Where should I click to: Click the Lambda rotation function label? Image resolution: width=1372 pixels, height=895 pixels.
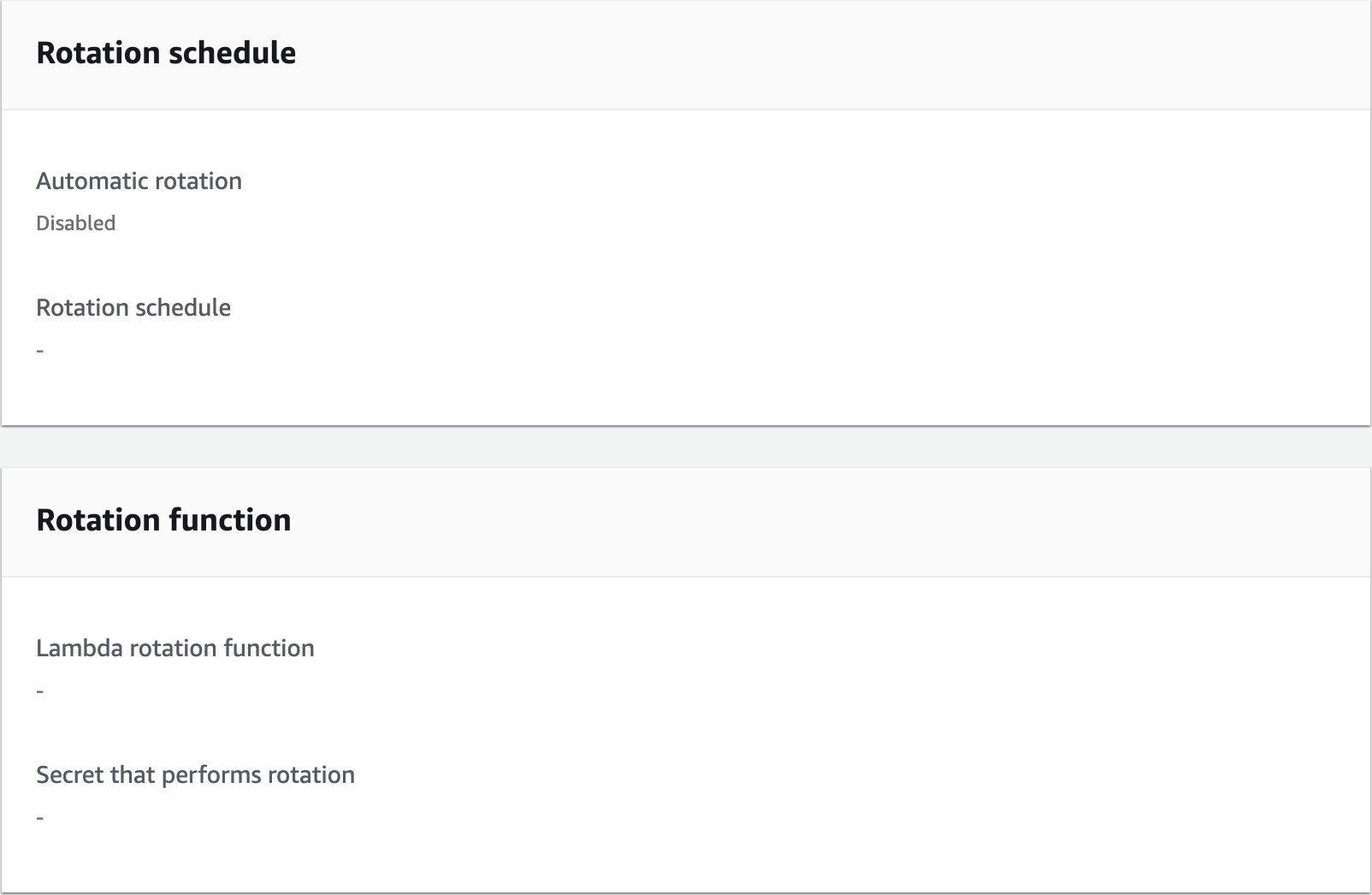pyautogui.click(x=174, y=649)
